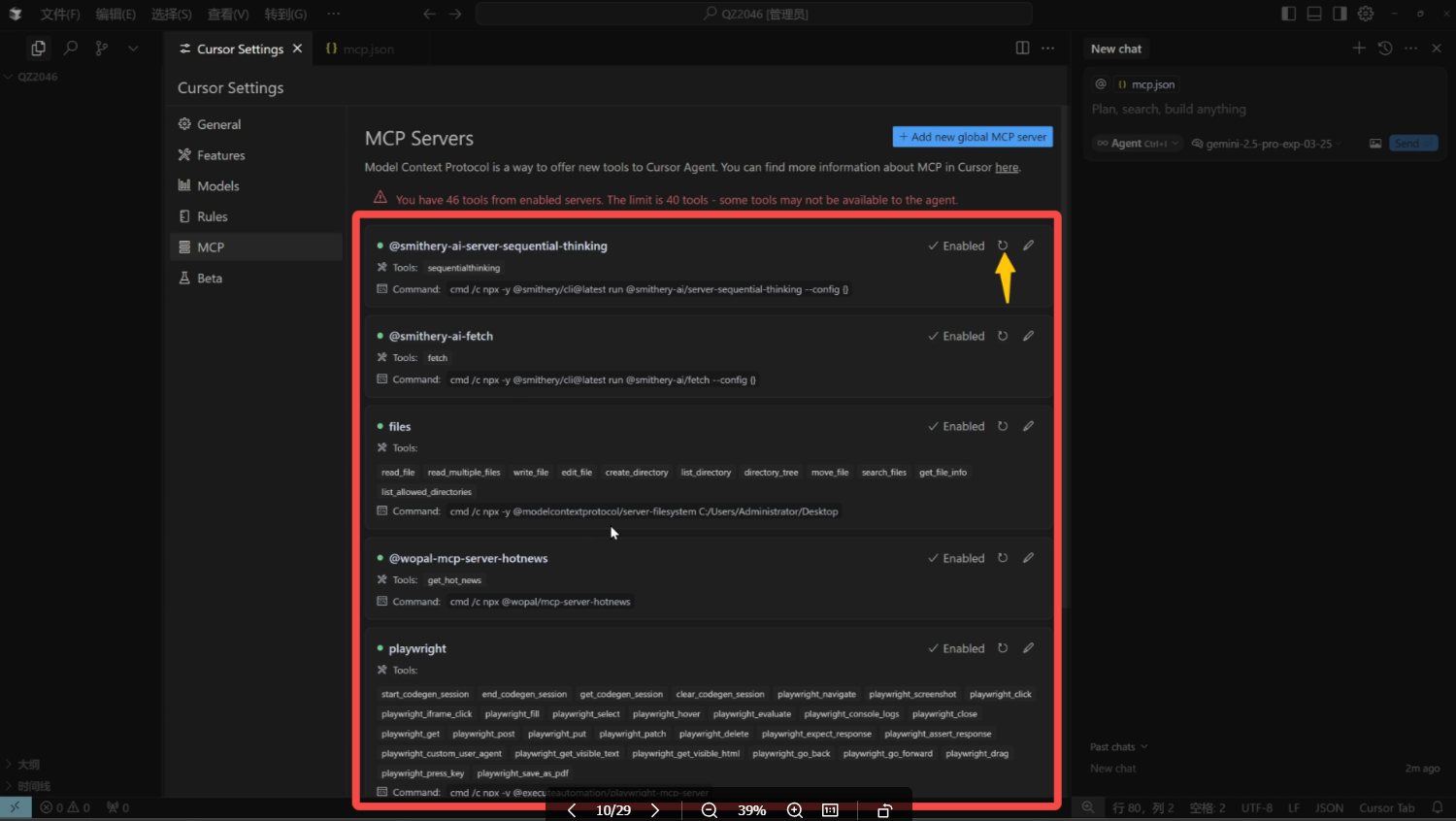Open the search icon in sidebar

pos(70,49)
